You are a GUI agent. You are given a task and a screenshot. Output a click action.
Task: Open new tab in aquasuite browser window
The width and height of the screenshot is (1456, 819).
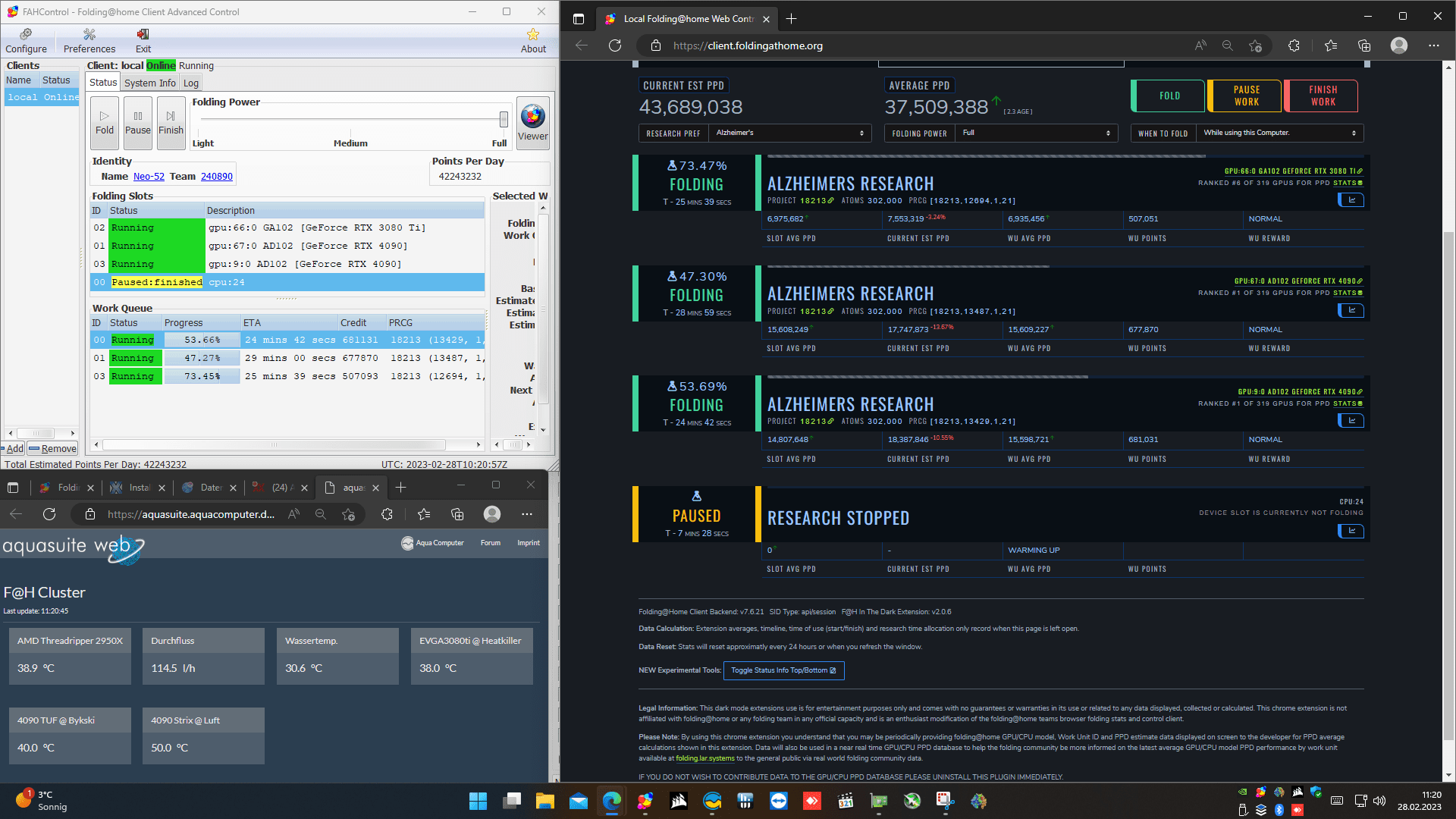click(x=401, y=488)
